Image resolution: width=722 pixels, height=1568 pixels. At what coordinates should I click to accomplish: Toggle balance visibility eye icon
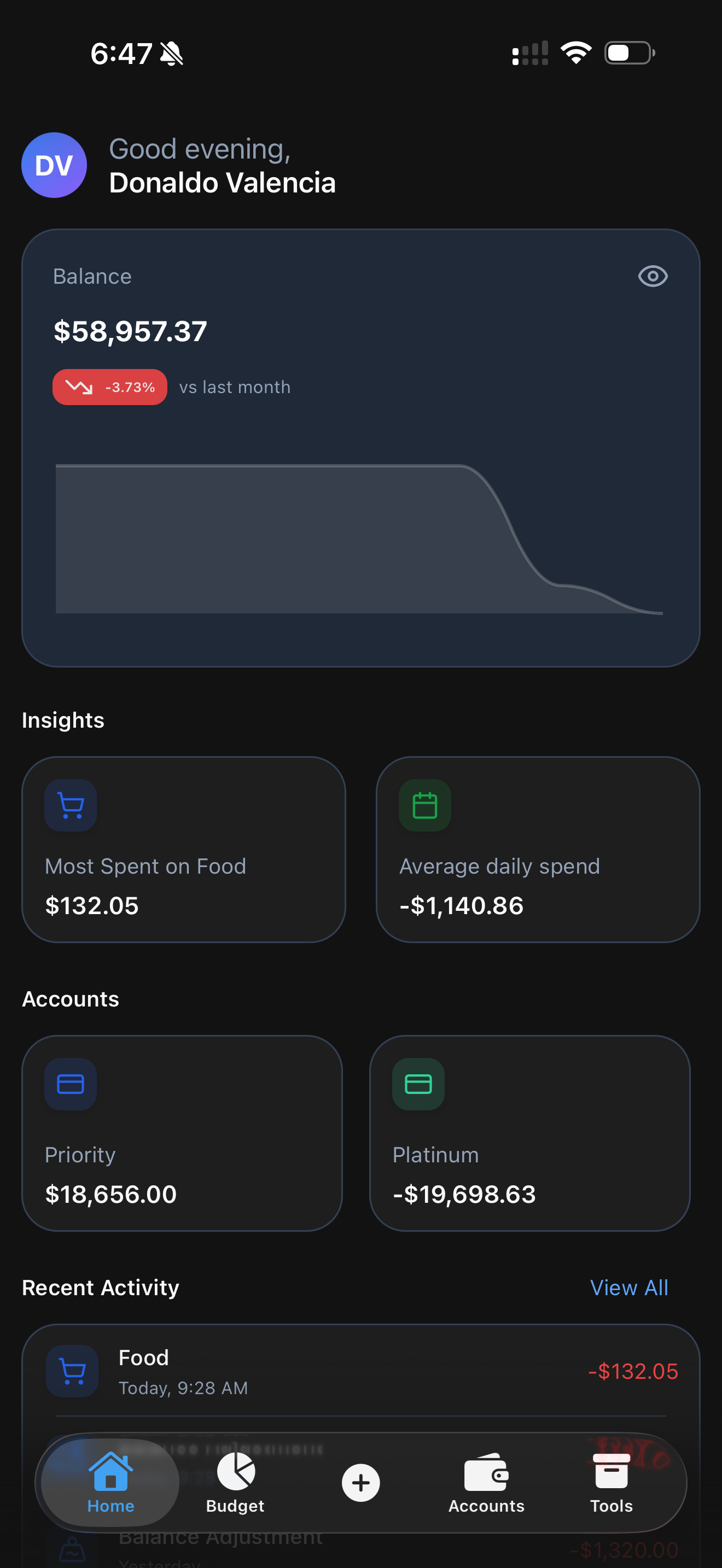point(653,276)
